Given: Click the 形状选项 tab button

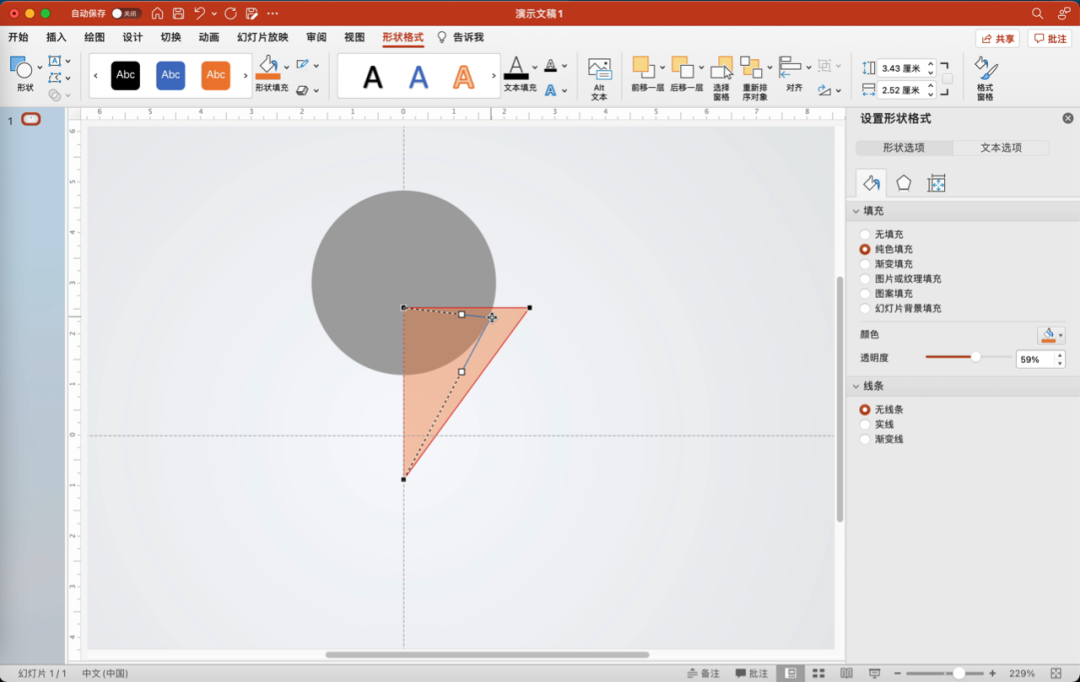Looking at the screenshot, I should pos(904,148).
